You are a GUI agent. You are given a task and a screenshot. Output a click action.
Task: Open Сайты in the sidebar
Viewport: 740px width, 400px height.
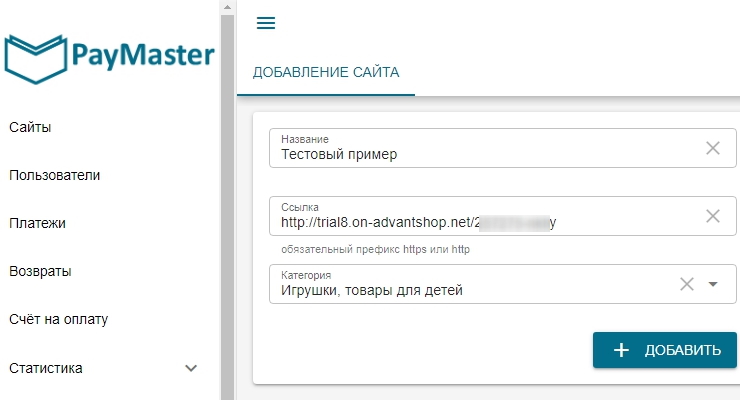(x=30, y=127)
